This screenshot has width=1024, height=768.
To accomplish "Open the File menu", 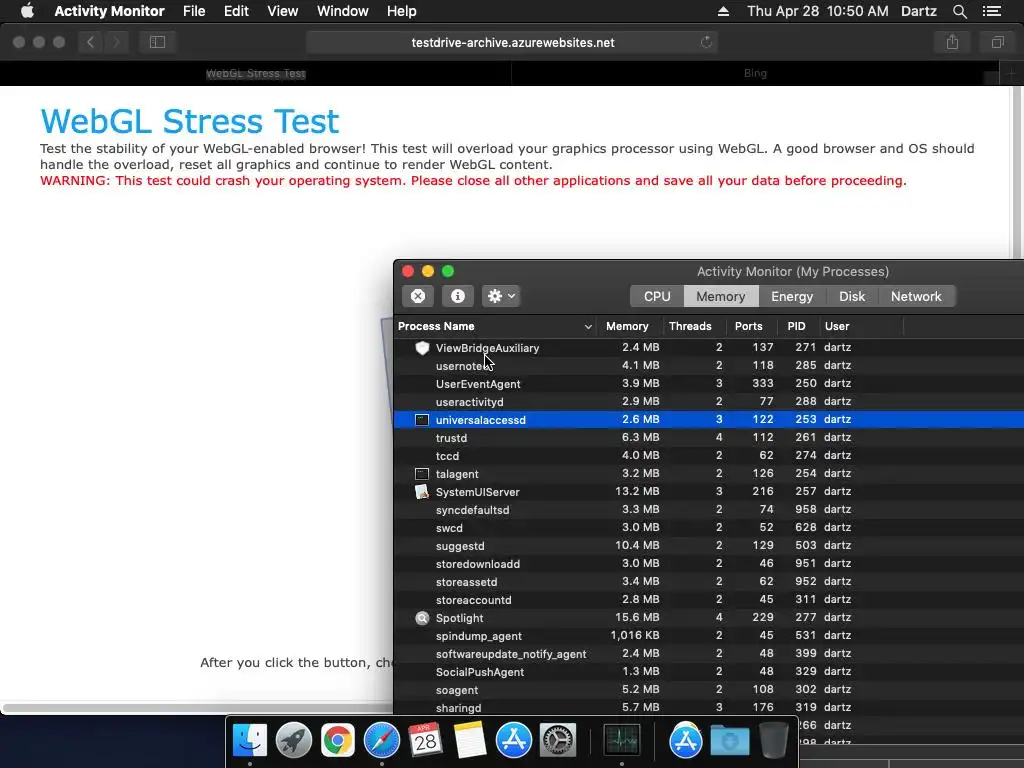I will (194, 11).
